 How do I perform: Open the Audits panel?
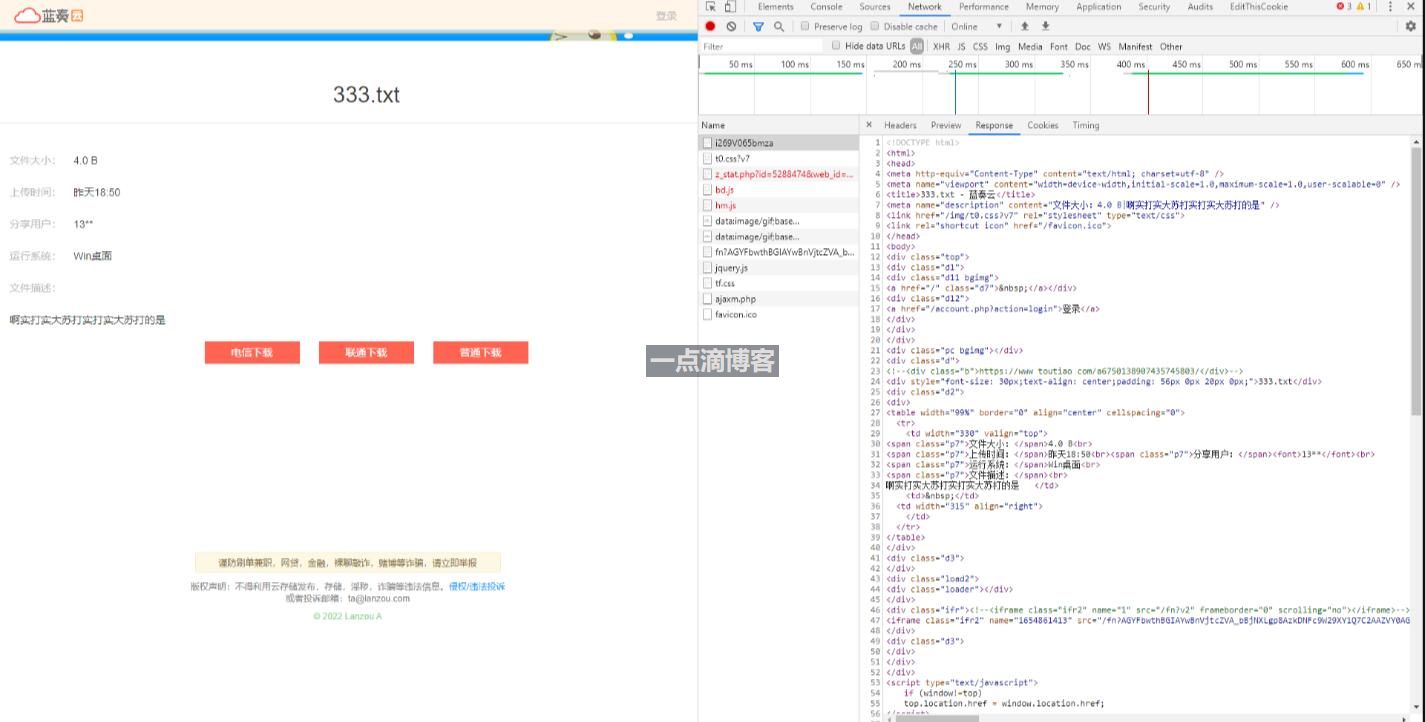pos(1200,6)
